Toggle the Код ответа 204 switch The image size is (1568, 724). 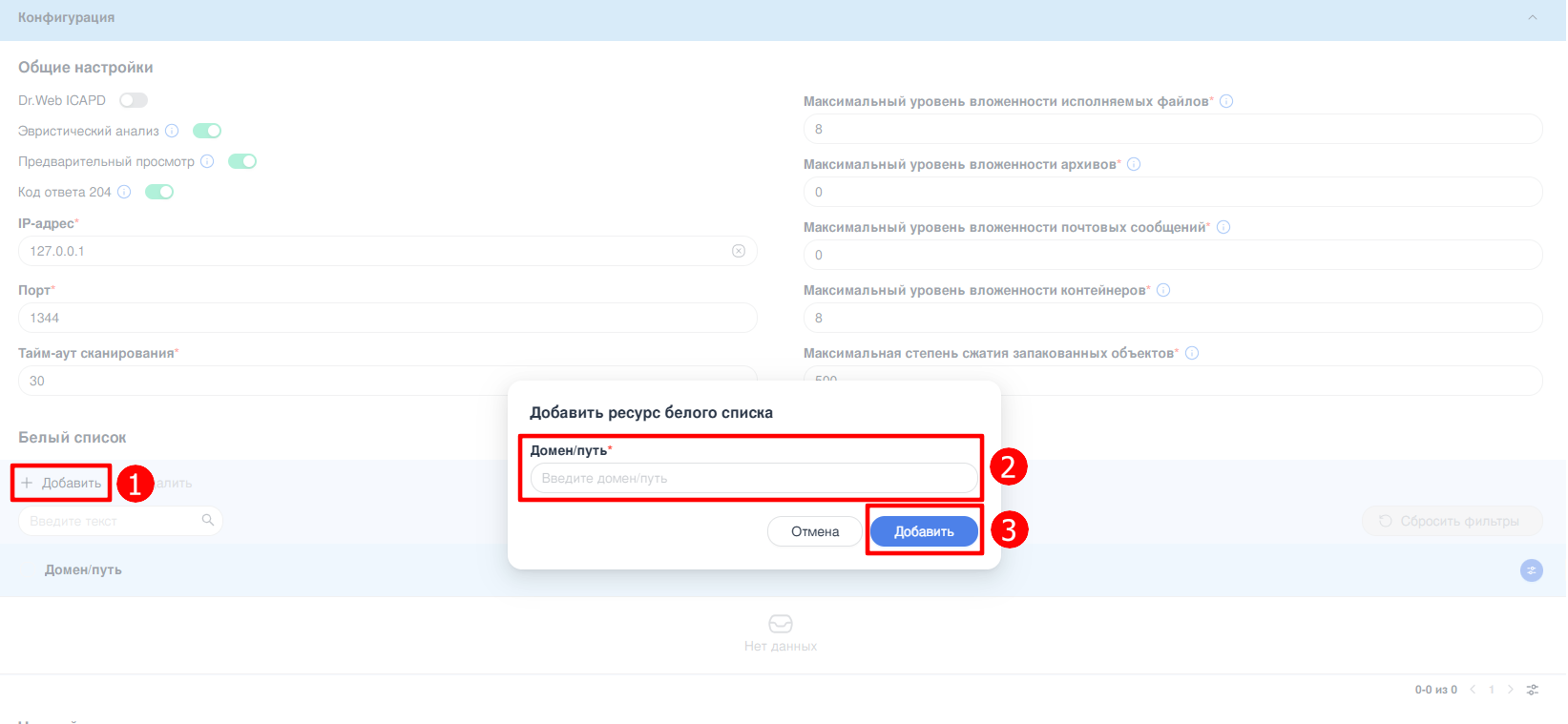pyautogui.click(x=159, y=192)
